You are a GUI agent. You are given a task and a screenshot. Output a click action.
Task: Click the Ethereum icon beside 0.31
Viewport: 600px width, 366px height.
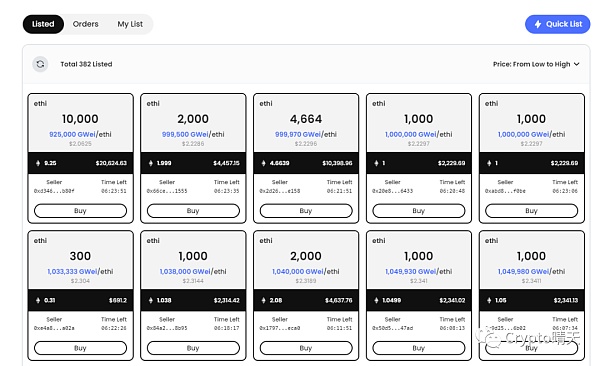coord(38,300)
